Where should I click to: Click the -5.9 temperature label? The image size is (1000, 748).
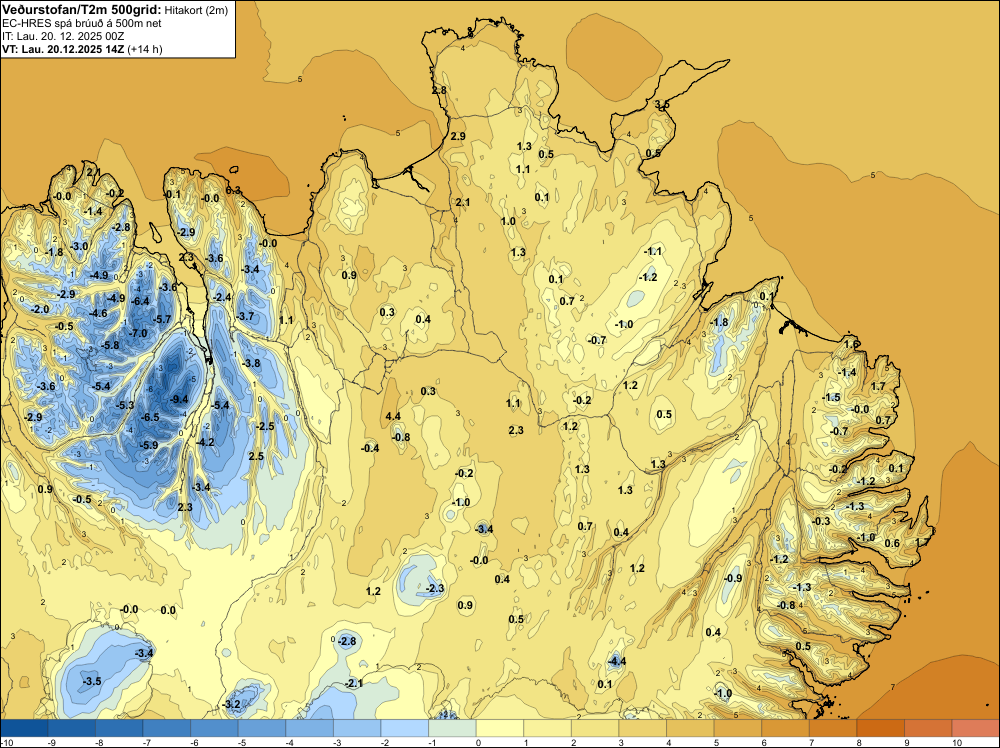tap(148, 445)
